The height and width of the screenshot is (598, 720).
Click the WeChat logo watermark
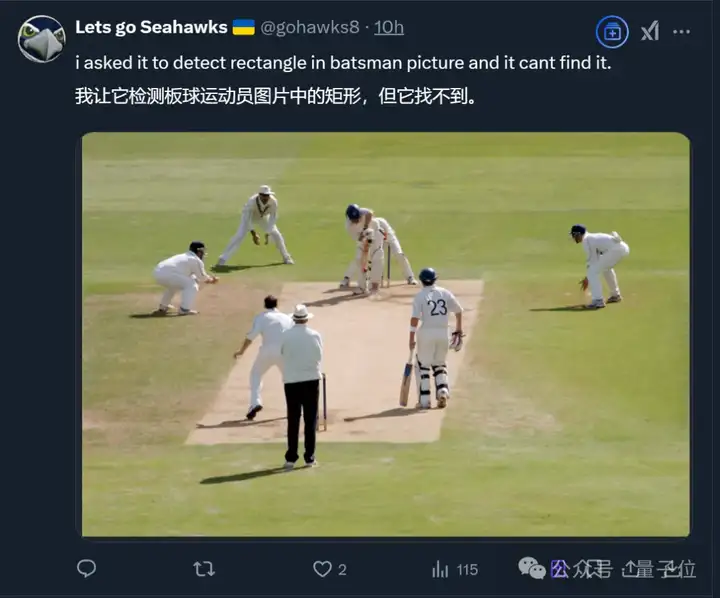click(x=532, y=568)
